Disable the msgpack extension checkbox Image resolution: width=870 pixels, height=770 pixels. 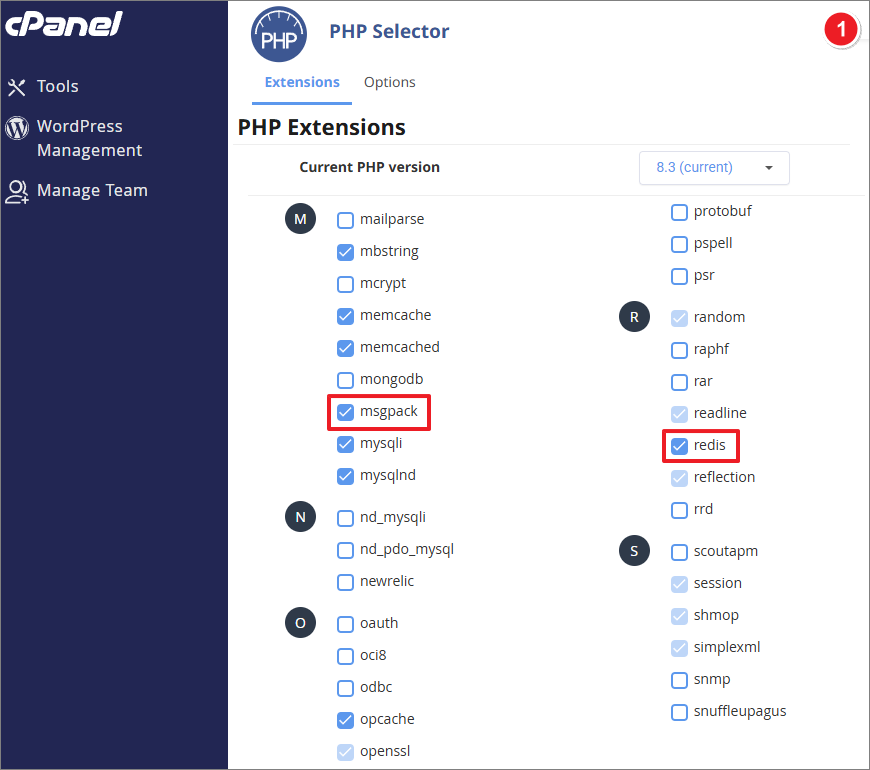coord(345,411)
